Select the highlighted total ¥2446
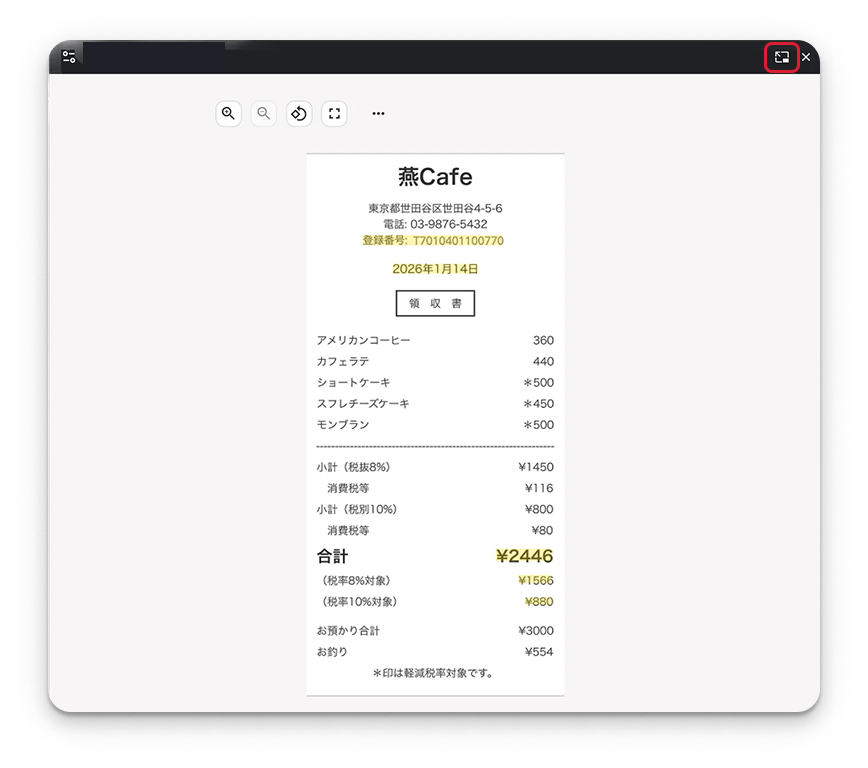This screenshot has height=768, width=868. [524, 556]
